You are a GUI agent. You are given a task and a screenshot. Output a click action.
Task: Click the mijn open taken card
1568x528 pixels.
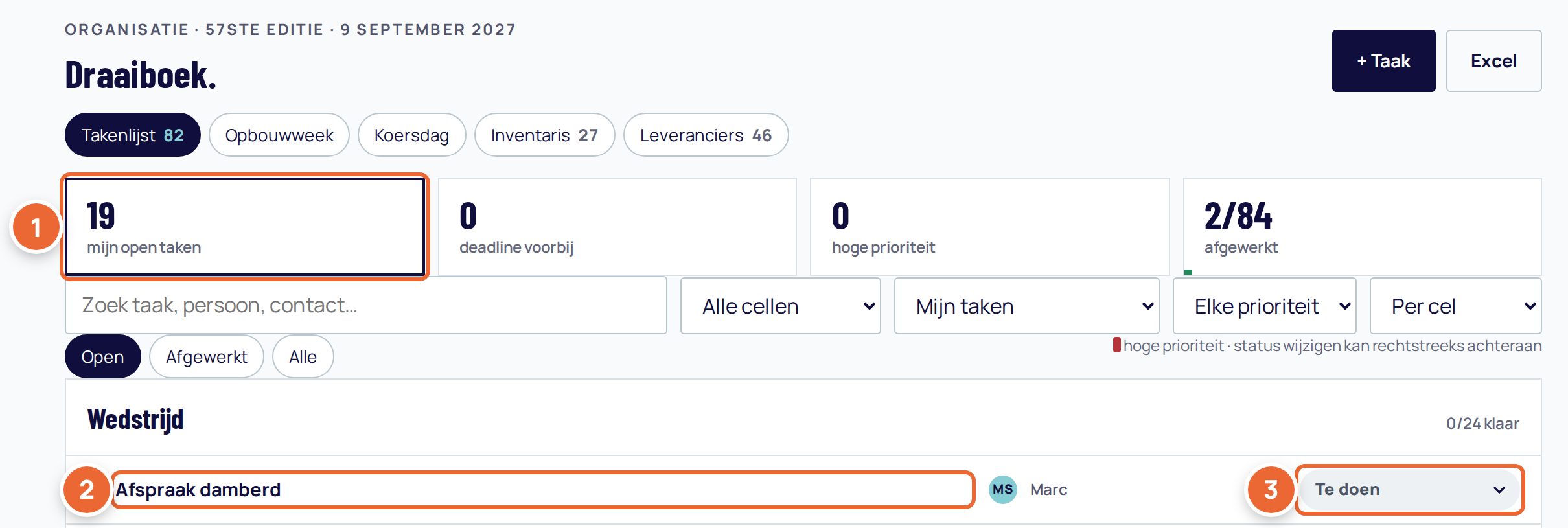coord(245,227)
